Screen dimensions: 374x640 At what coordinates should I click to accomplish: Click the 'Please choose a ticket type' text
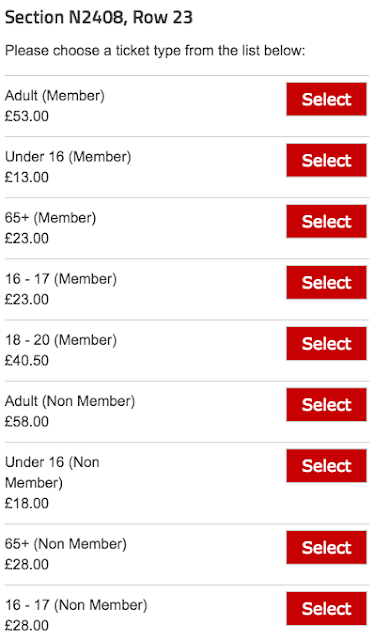[x=155, y=51]
